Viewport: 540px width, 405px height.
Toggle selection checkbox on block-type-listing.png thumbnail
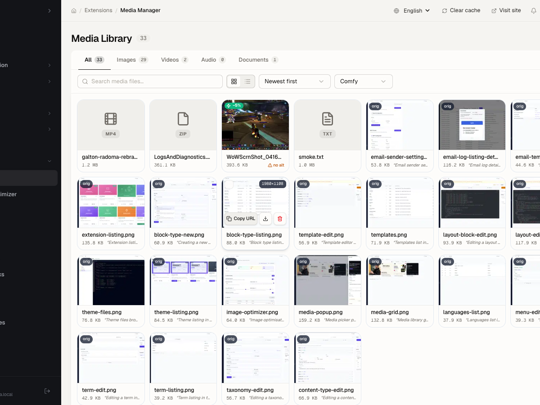pos(229,184)
